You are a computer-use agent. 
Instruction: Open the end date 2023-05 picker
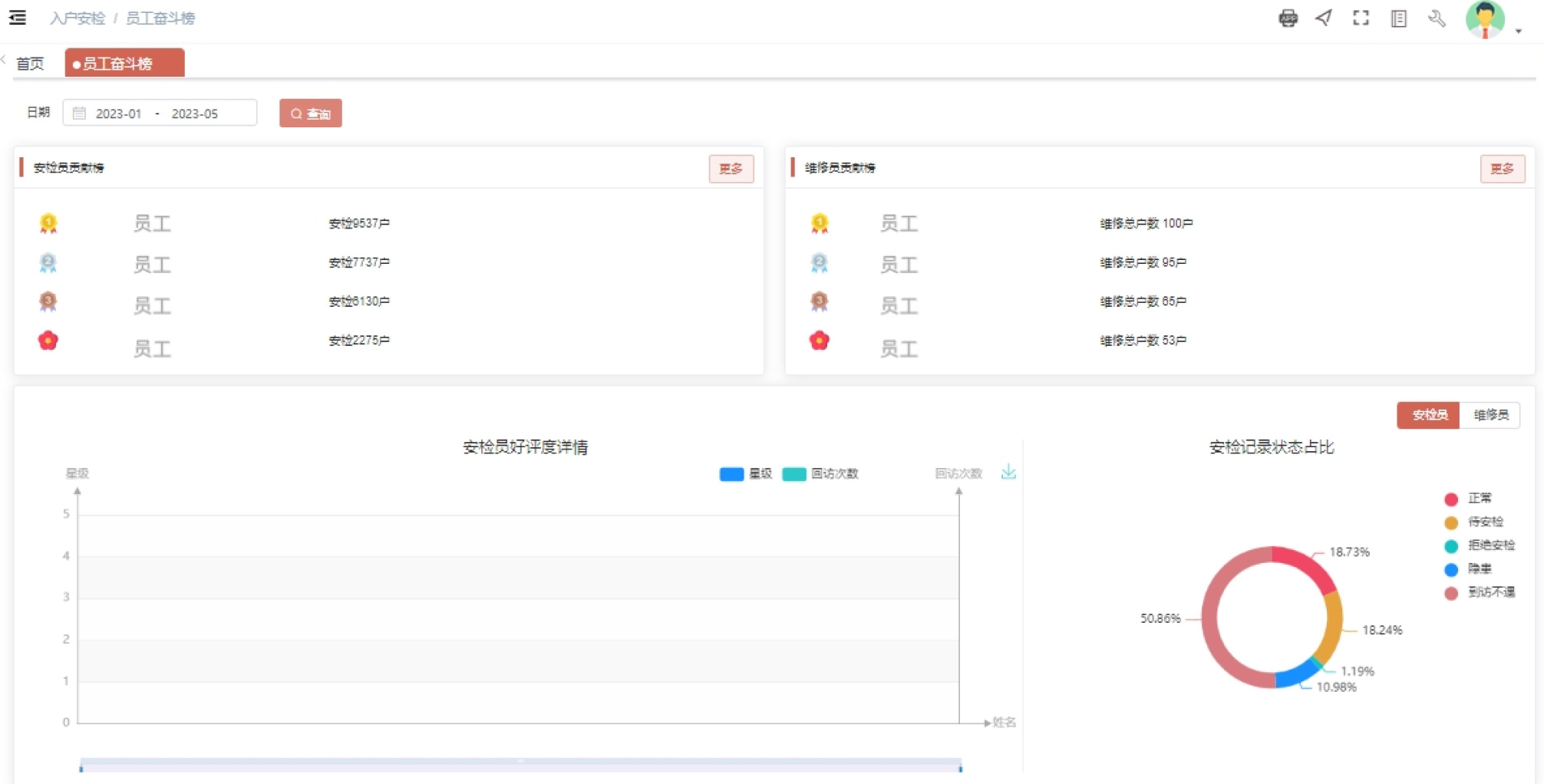click(x=195, y=114)
